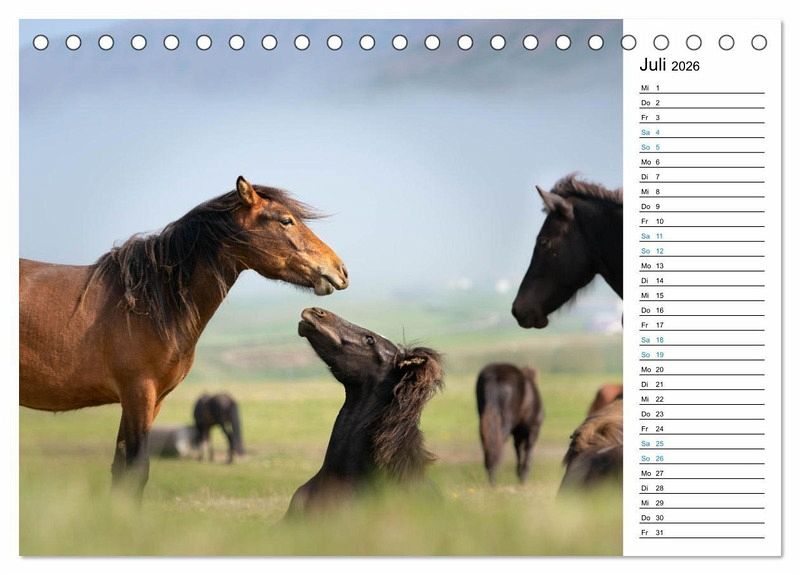The width and height of the screenshot is (800, 575).
Task: Choose Saturday 18 in the date list
Action: [700, 340]
